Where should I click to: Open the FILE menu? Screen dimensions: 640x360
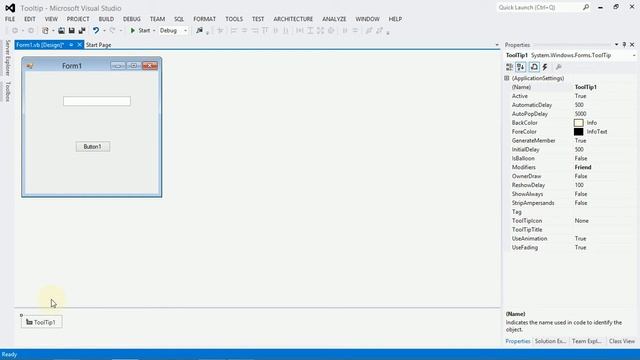click(x=10, y=19)
